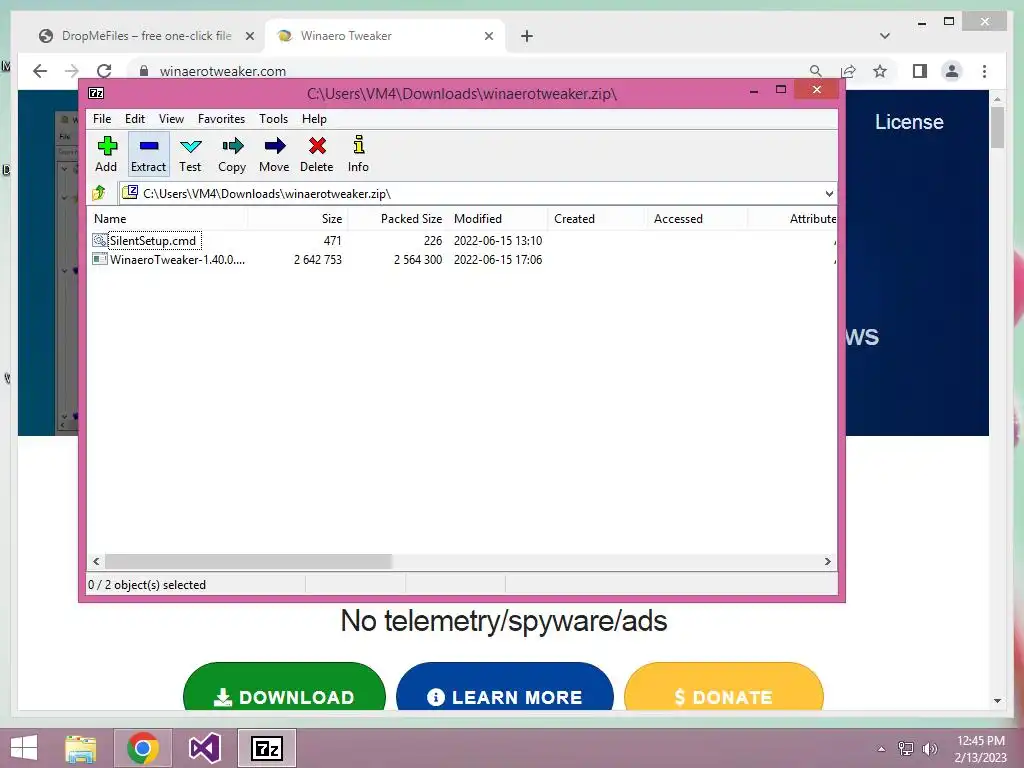Viewport: 1024px width, 768px height.
Task: Toggle Chrome side panel
Action: pos(920,71)
